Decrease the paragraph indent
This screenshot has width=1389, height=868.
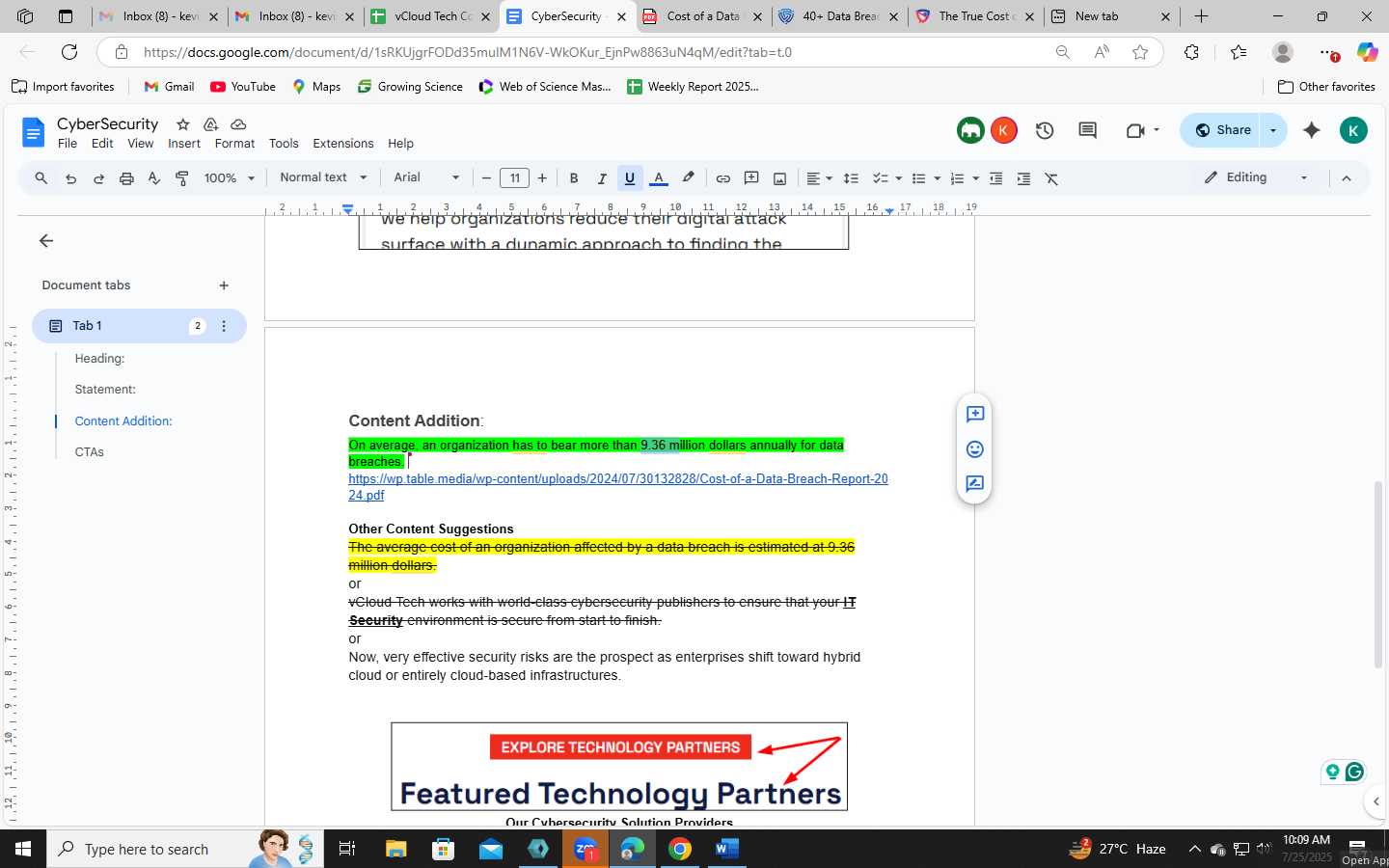[x=996, y=178]
